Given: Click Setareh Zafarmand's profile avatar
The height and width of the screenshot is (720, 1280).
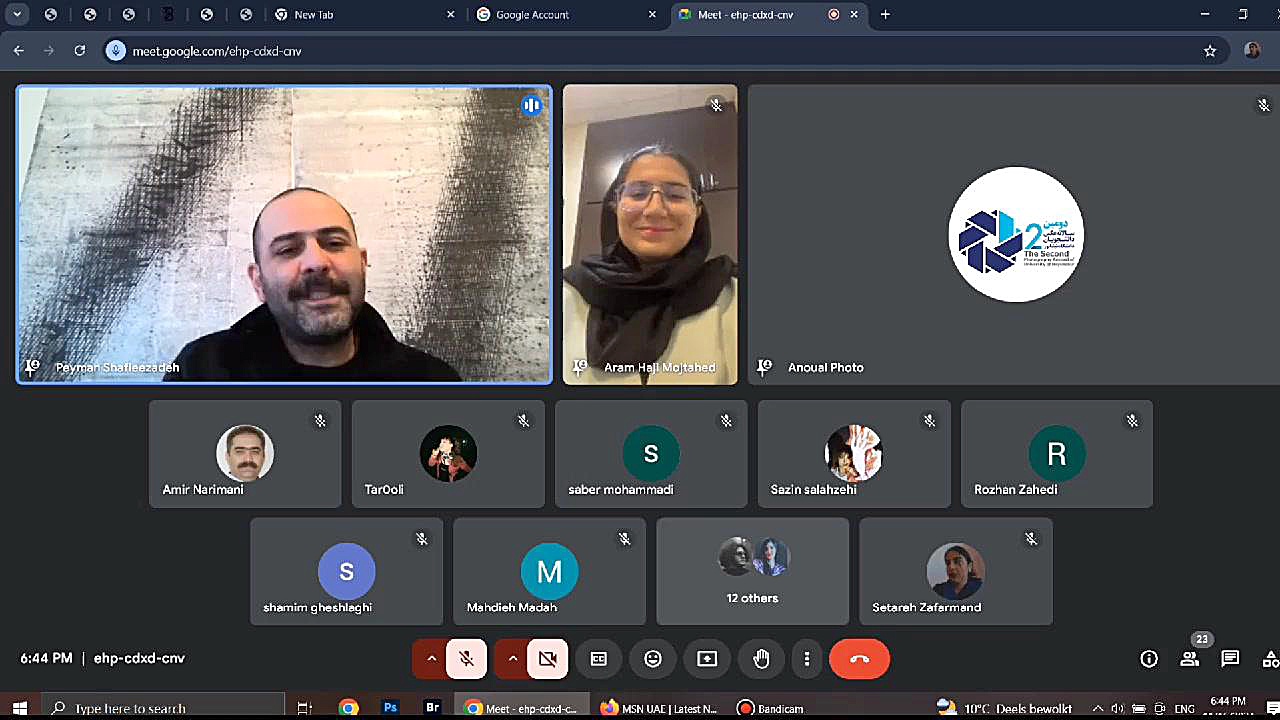Looking at the screenshot, I should click(x=955, y=571).
